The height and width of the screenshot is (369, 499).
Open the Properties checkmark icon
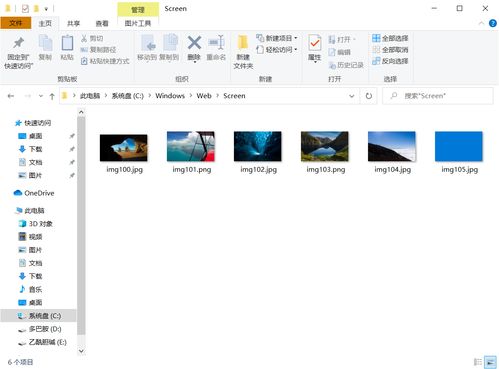[x=315, y=43]
